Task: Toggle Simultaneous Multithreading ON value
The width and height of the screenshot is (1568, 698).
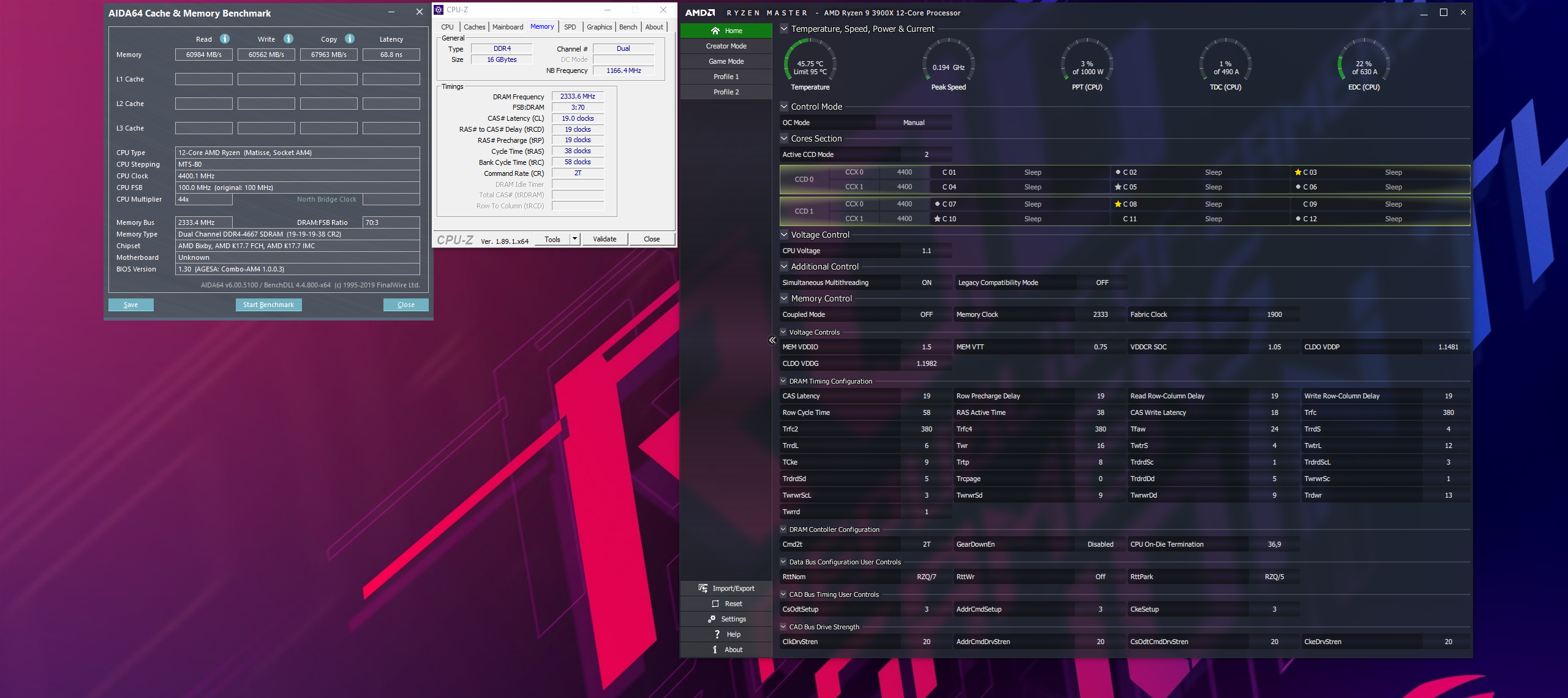Action: coord(926,283)
